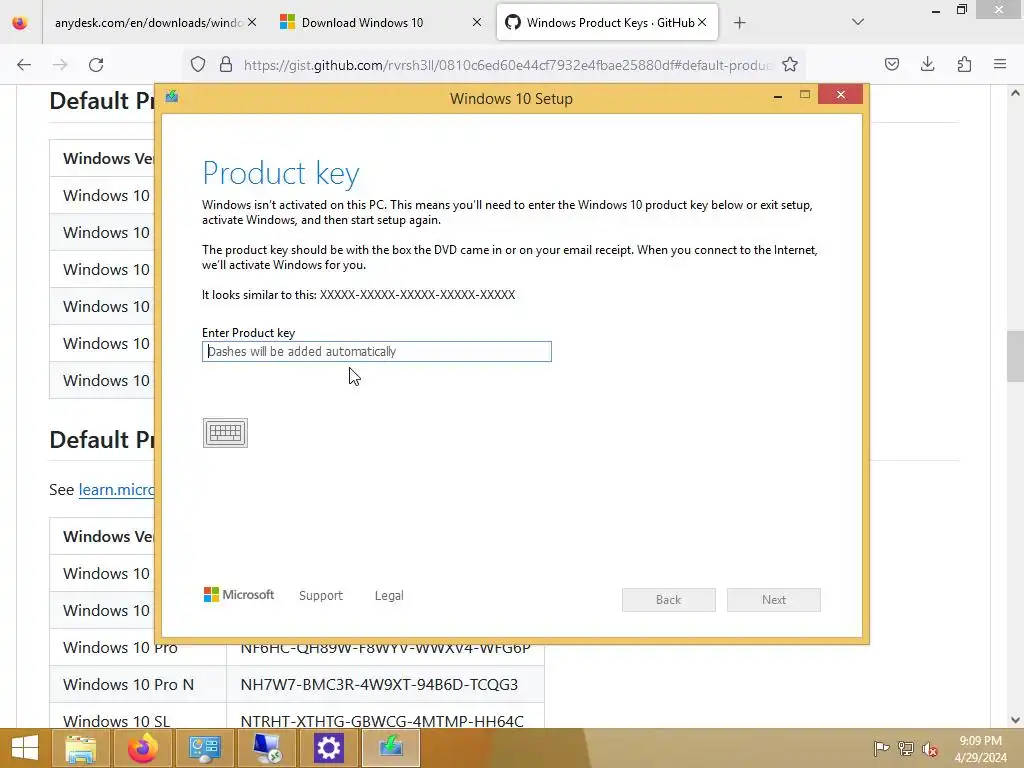The height and width of the screenshot is (768, 1024).
Task: Open Control Panel taskbar icon
Action: [204, 748]
